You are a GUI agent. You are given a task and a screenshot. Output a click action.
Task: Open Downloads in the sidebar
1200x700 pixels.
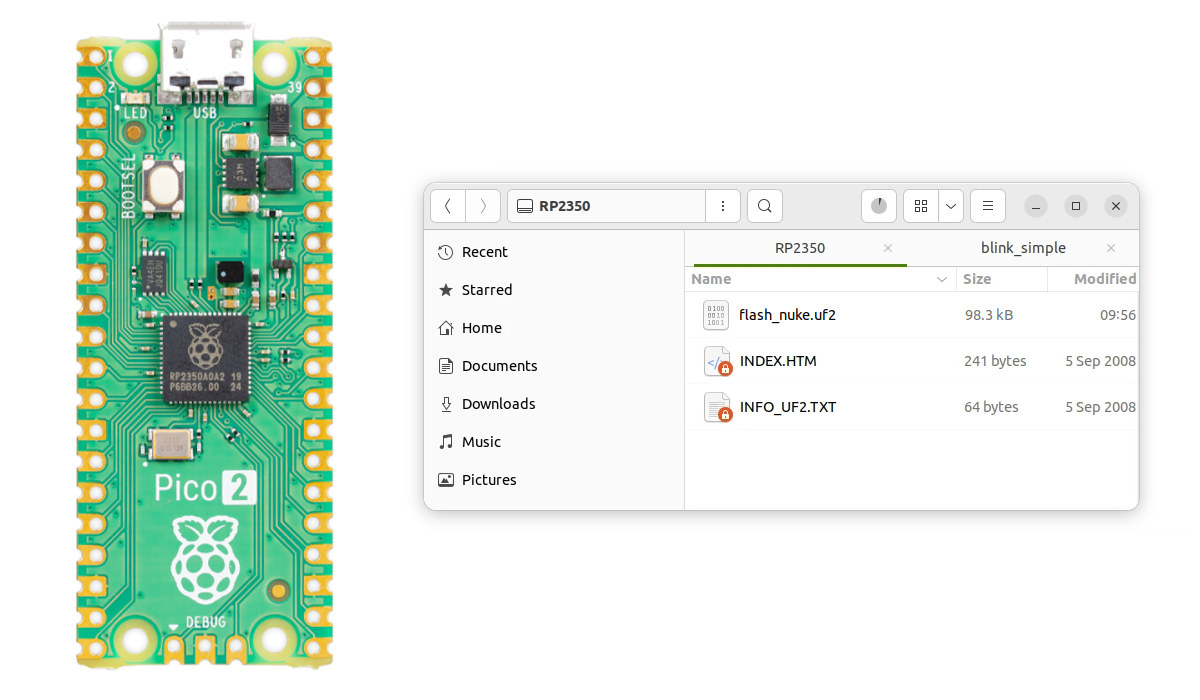(x=555, y=404)
